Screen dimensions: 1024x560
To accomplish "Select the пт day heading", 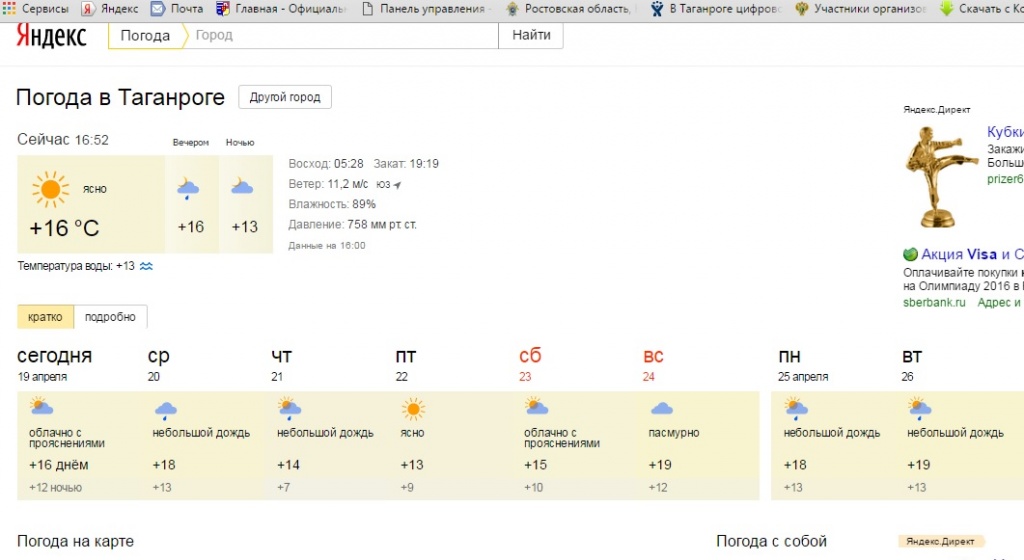I will (x=406, y=356).
